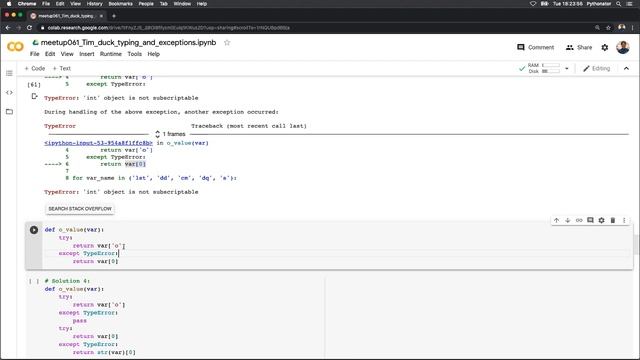640x360 pixels.
Task: Open the Files folder sidebar icon
Action: pos(9,111)
